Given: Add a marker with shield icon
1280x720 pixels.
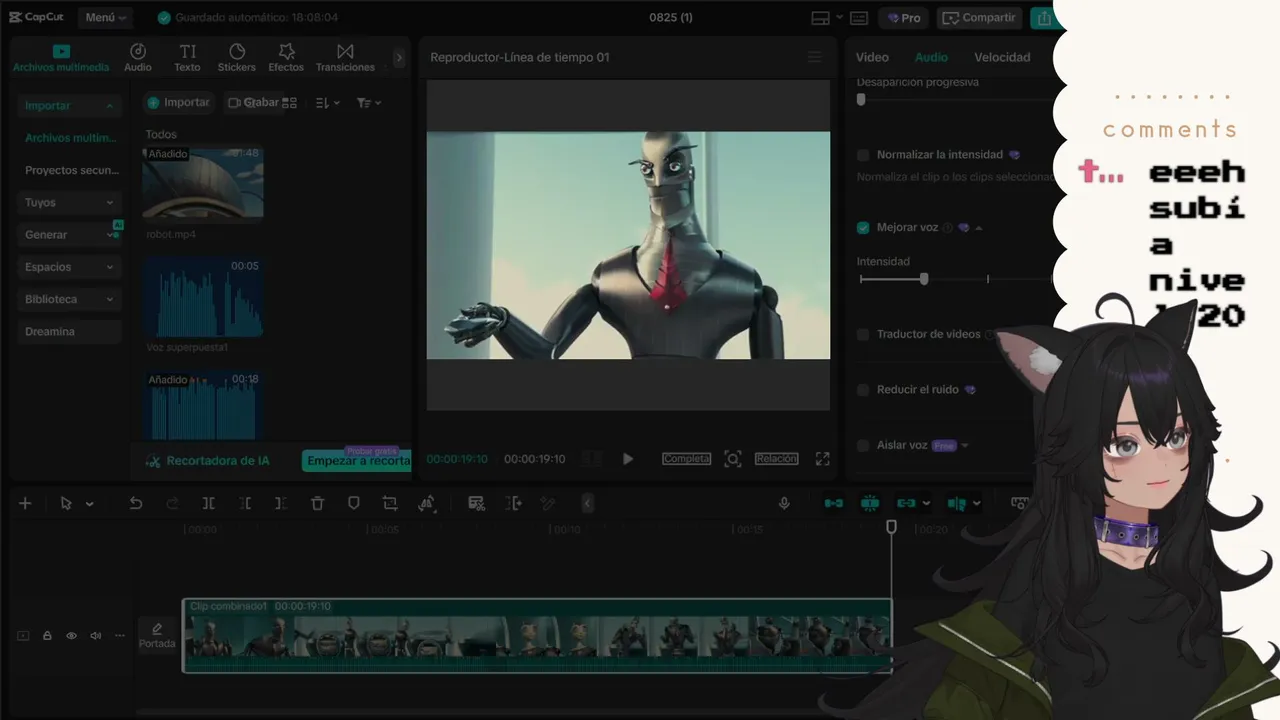Looking at the screenshot, I should pyautogui.click(x=354, y=503).
